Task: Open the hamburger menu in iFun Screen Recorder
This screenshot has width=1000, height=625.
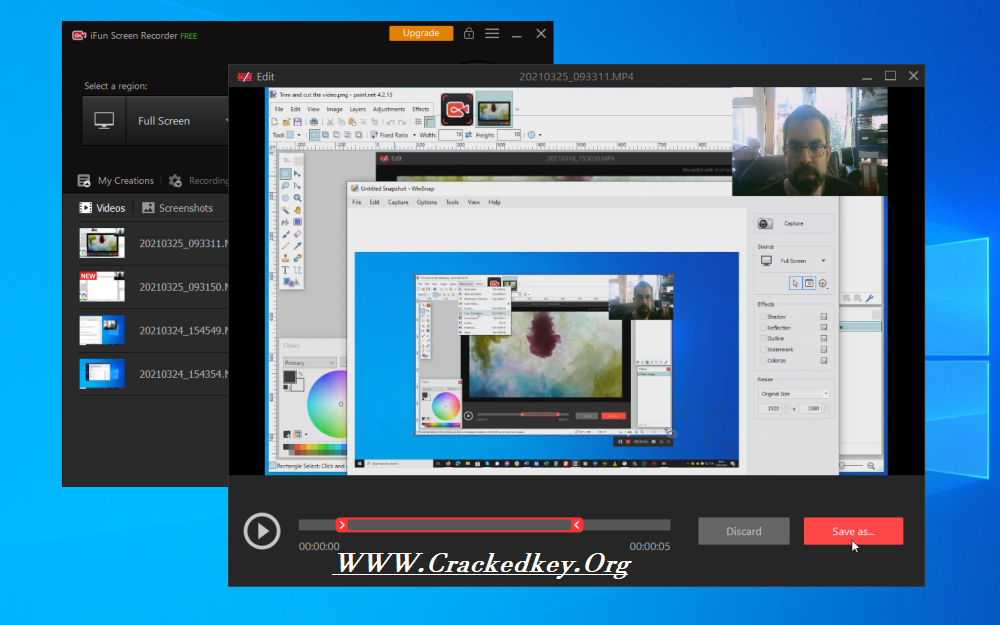Action: [x=492, y=33]
